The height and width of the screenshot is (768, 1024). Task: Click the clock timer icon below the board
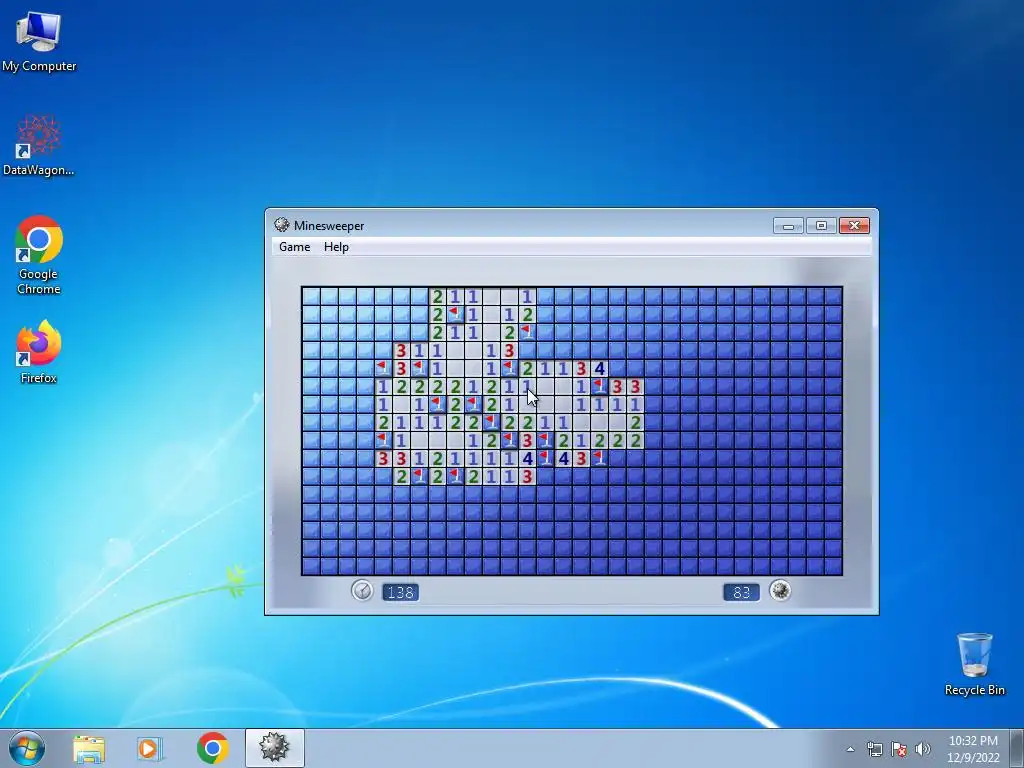coord(362,591)
